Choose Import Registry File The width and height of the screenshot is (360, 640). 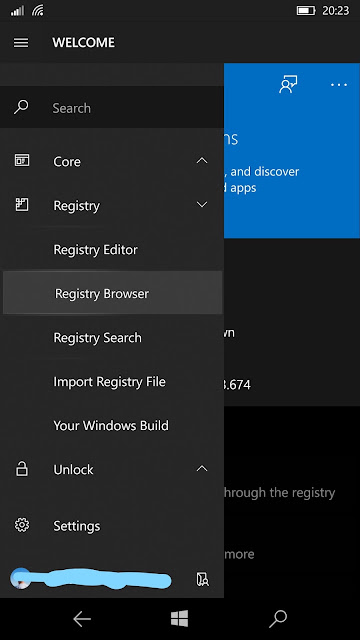109,382
